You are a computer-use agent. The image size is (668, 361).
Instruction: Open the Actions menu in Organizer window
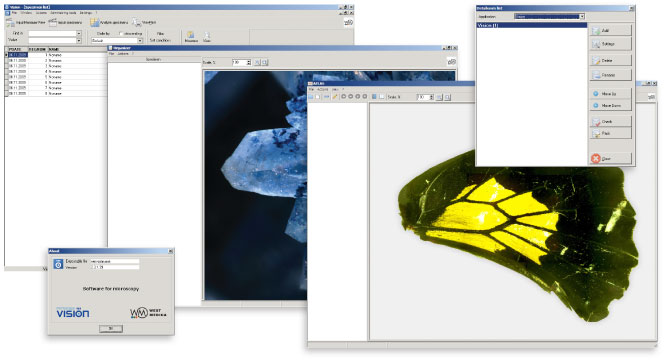click(123, 54)
